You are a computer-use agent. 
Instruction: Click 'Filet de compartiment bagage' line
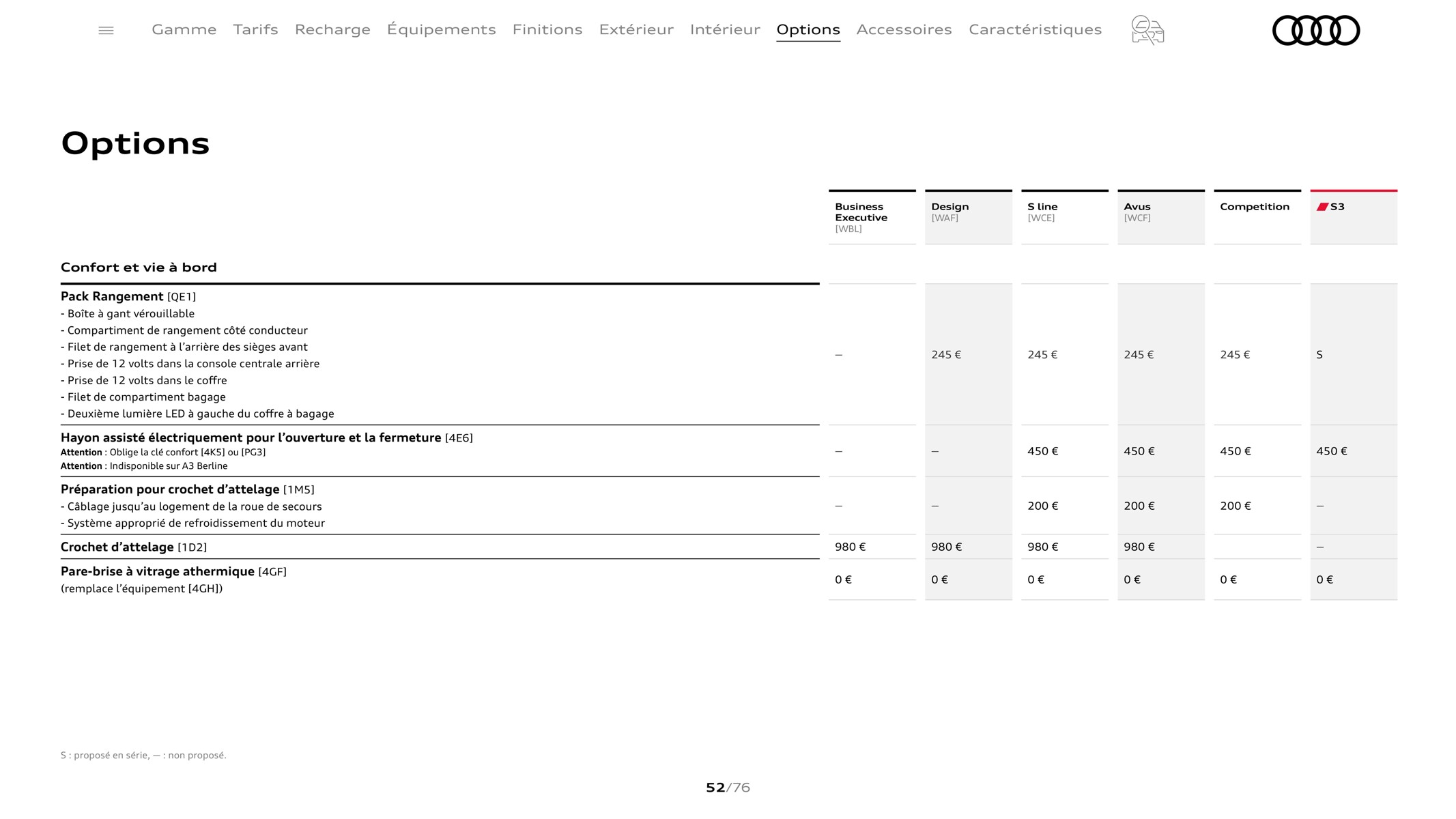143,397
